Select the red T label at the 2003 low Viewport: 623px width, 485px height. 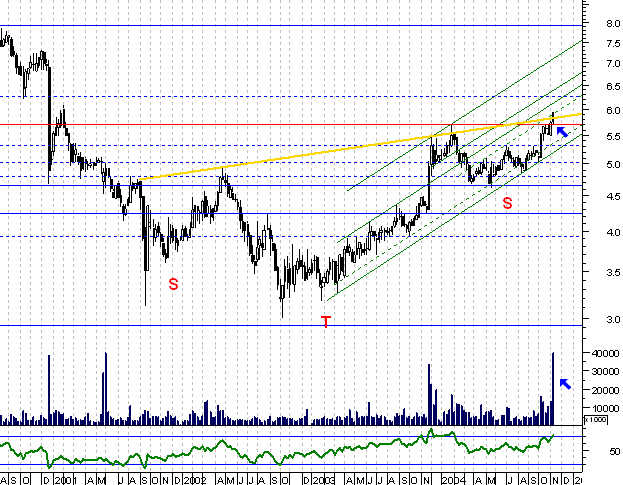[325, 321]
